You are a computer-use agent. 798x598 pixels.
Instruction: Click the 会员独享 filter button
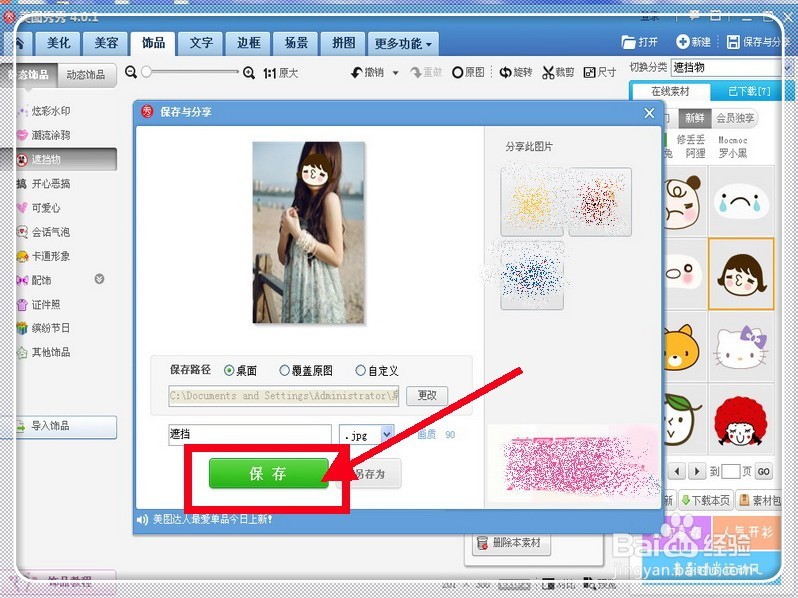pyautogui.click(x=735, y=118)
